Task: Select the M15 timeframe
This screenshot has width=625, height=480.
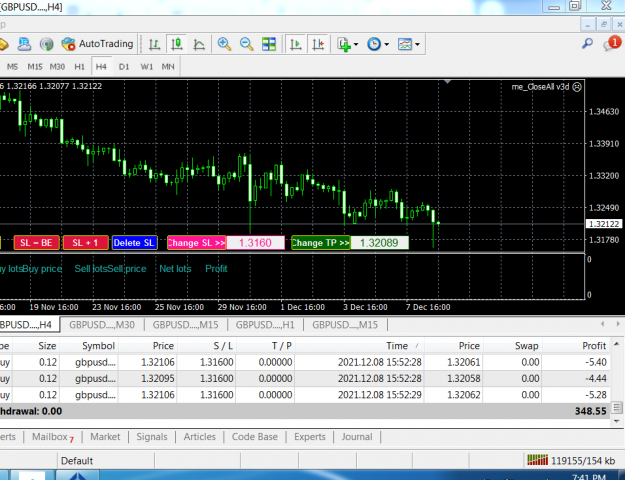Action: 35,67
